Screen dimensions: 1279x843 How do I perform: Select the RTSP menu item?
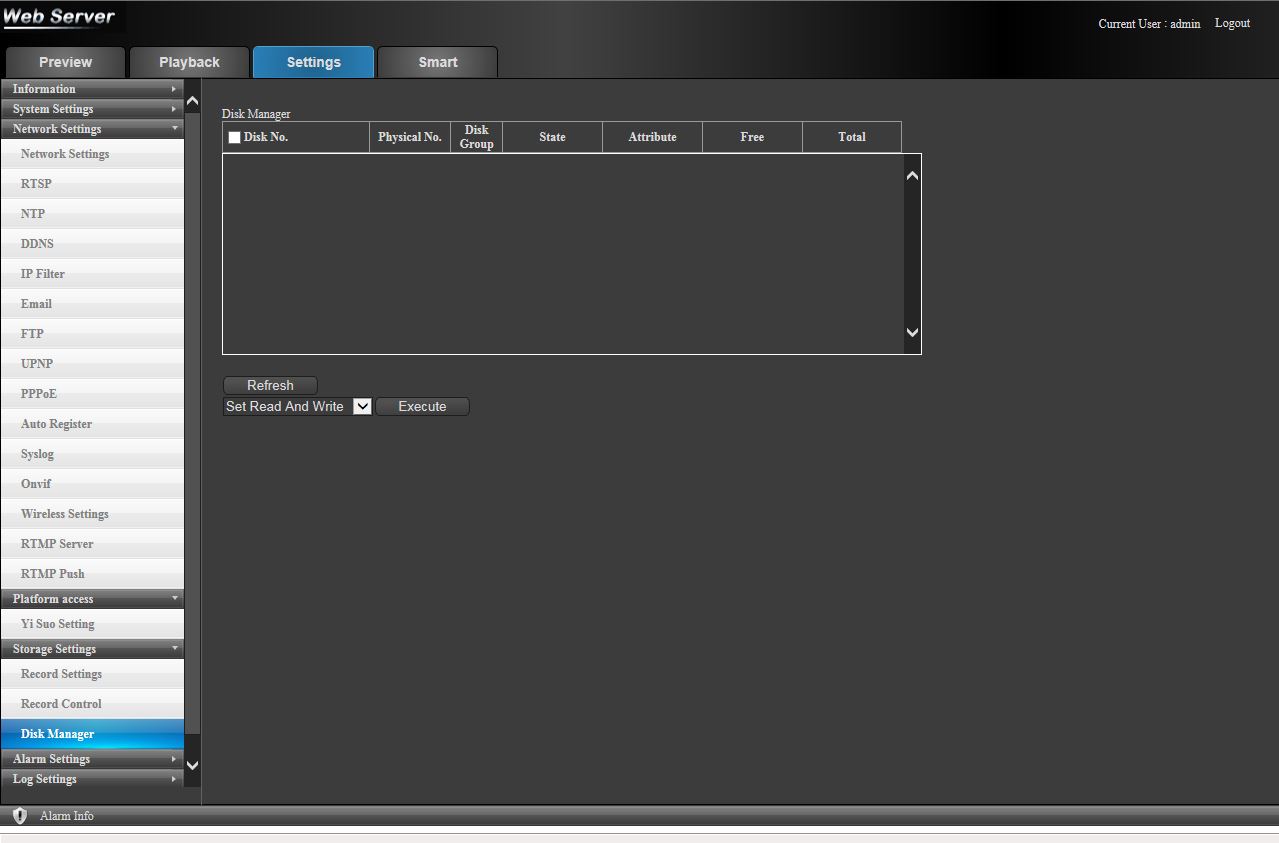[36, 184]
